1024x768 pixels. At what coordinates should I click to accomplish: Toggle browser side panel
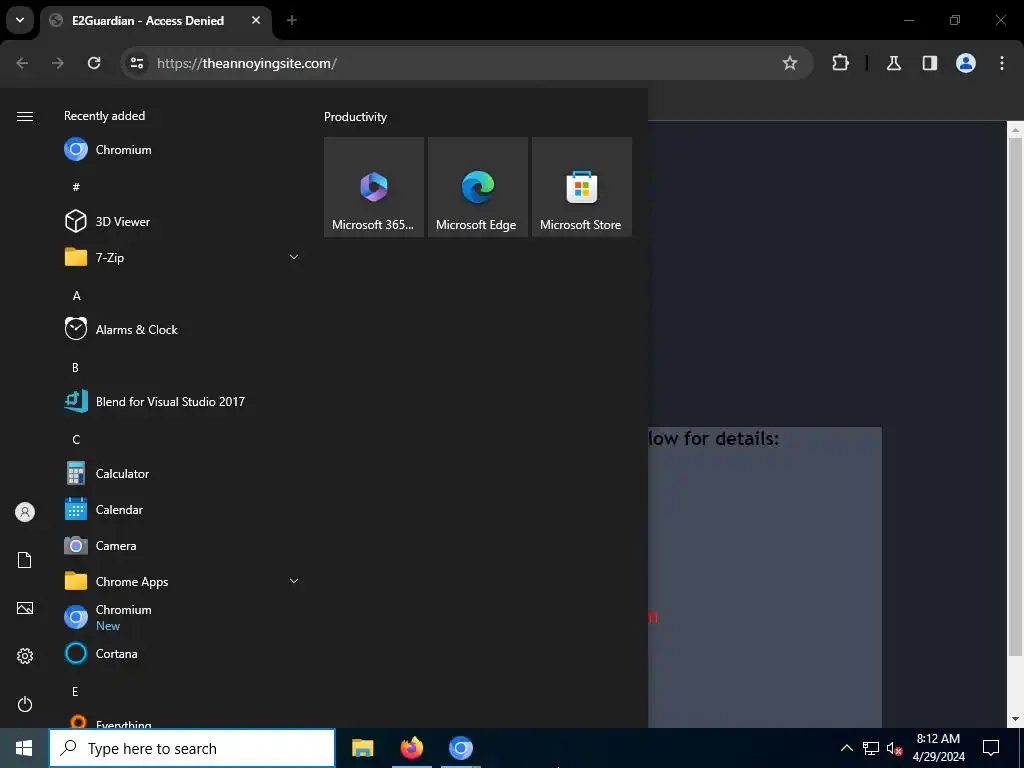click(x=929, y=63)
